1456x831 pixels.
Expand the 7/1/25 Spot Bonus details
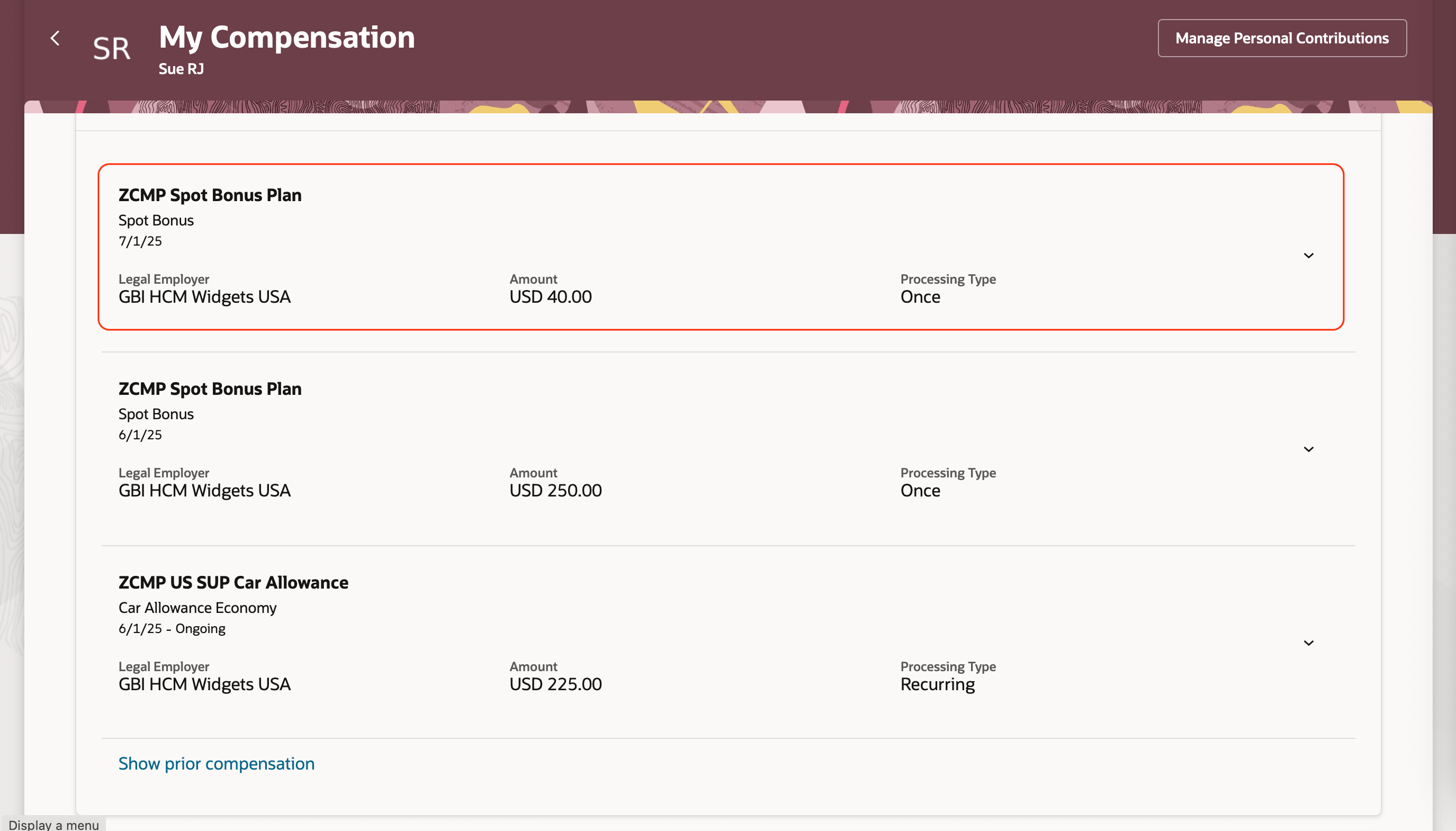(1309, 256)
